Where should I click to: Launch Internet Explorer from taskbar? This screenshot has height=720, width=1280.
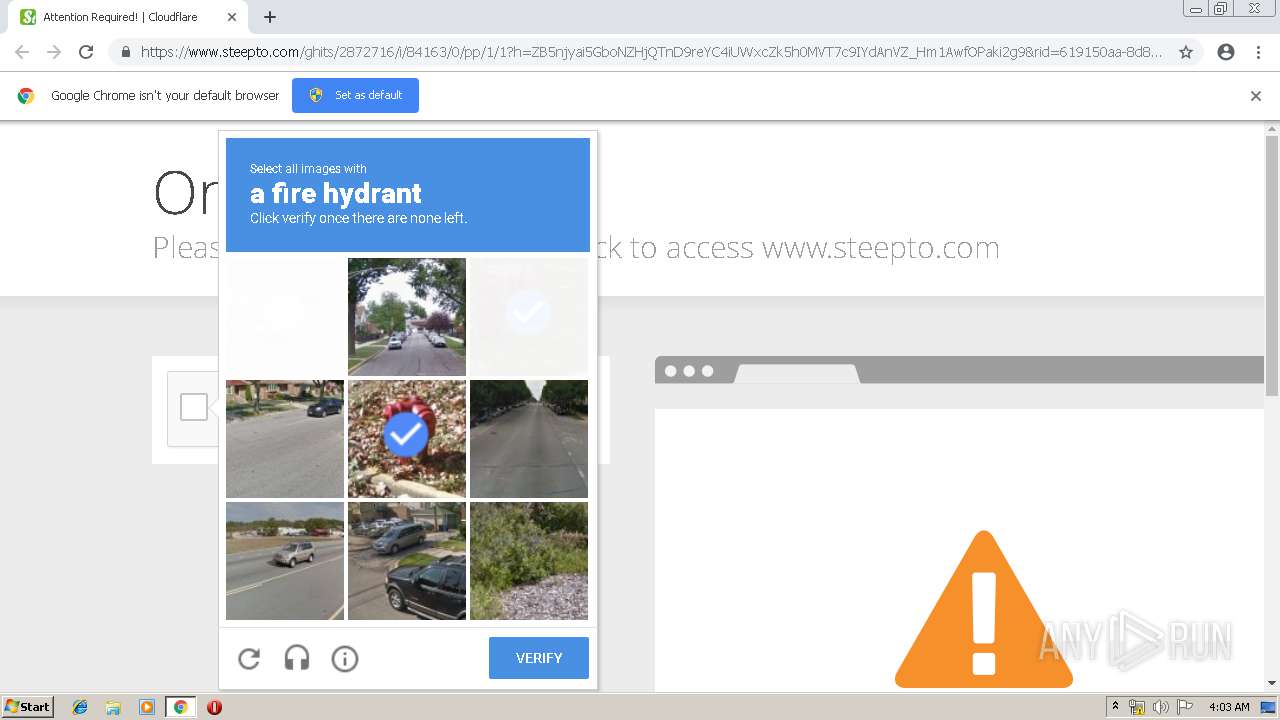click(x=80, y=707)
